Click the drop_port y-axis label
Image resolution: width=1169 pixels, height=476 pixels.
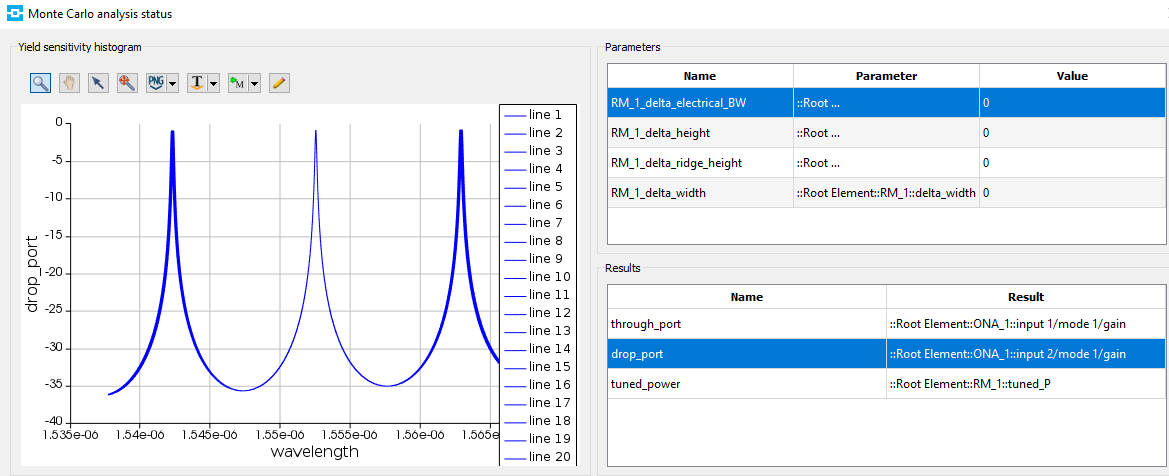click(x=34, y=273)
